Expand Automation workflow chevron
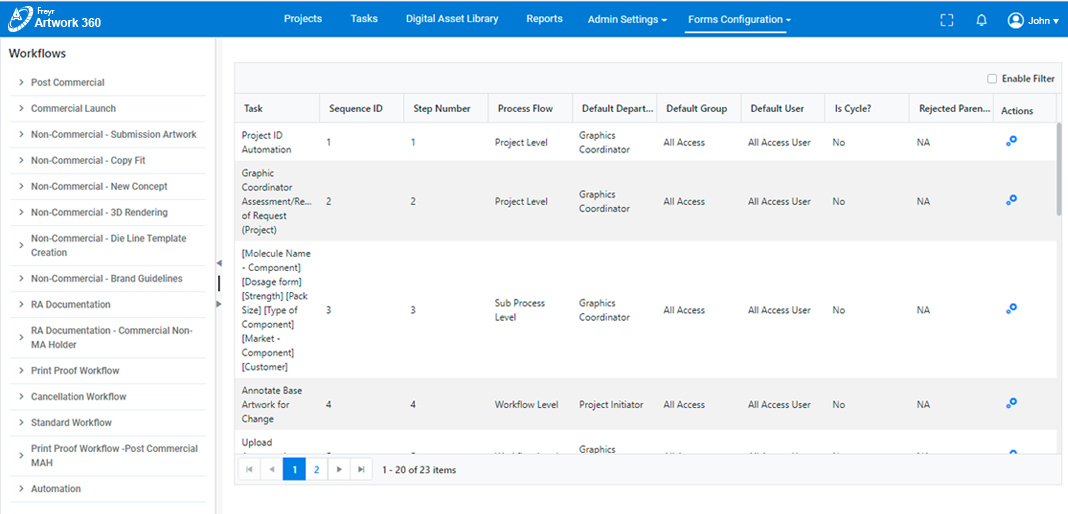The image size is (1068, 514). tap(22, 489)
